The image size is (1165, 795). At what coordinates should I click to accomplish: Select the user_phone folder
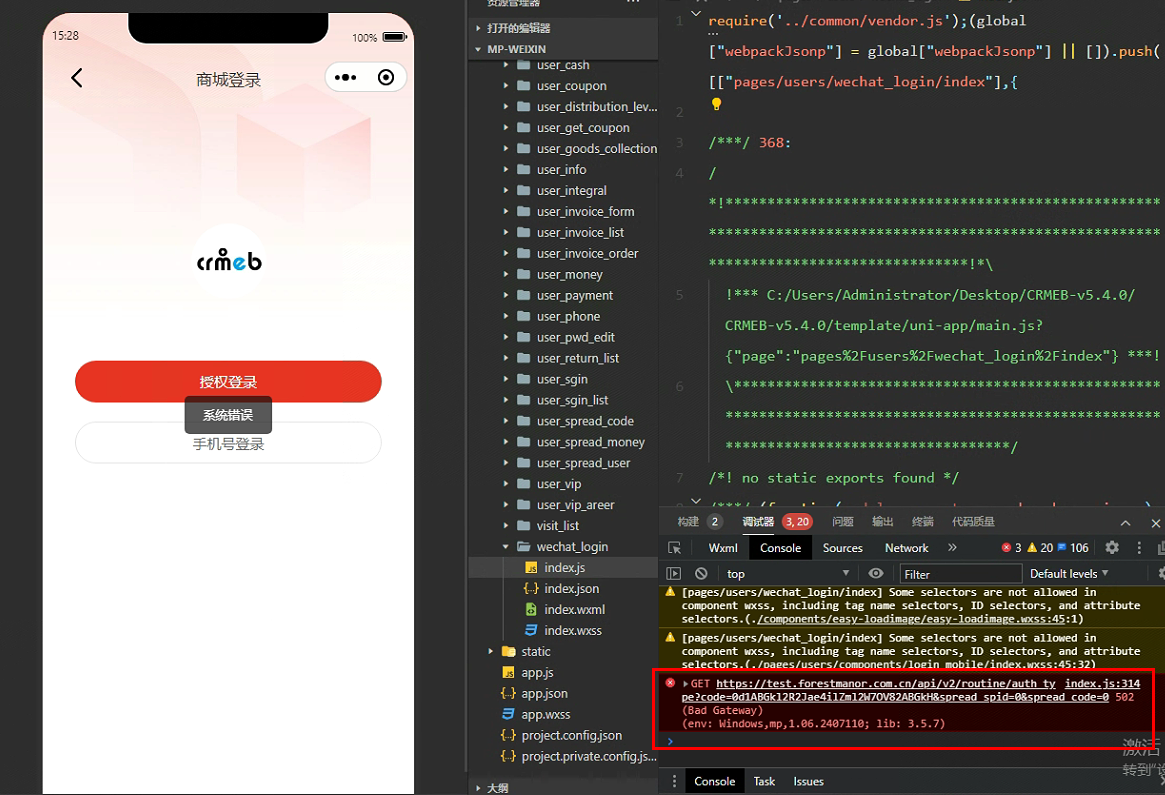tap(568, 317)
